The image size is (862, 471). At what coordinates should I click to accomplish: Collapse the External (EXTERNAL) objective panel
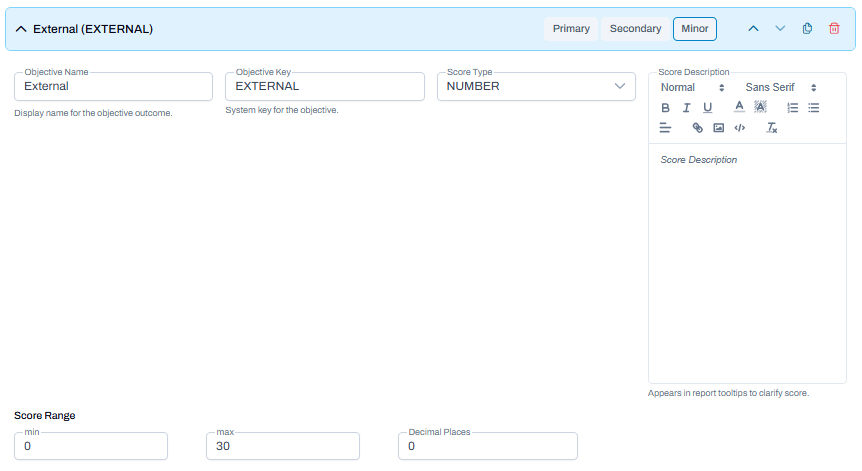coord(21,29)
